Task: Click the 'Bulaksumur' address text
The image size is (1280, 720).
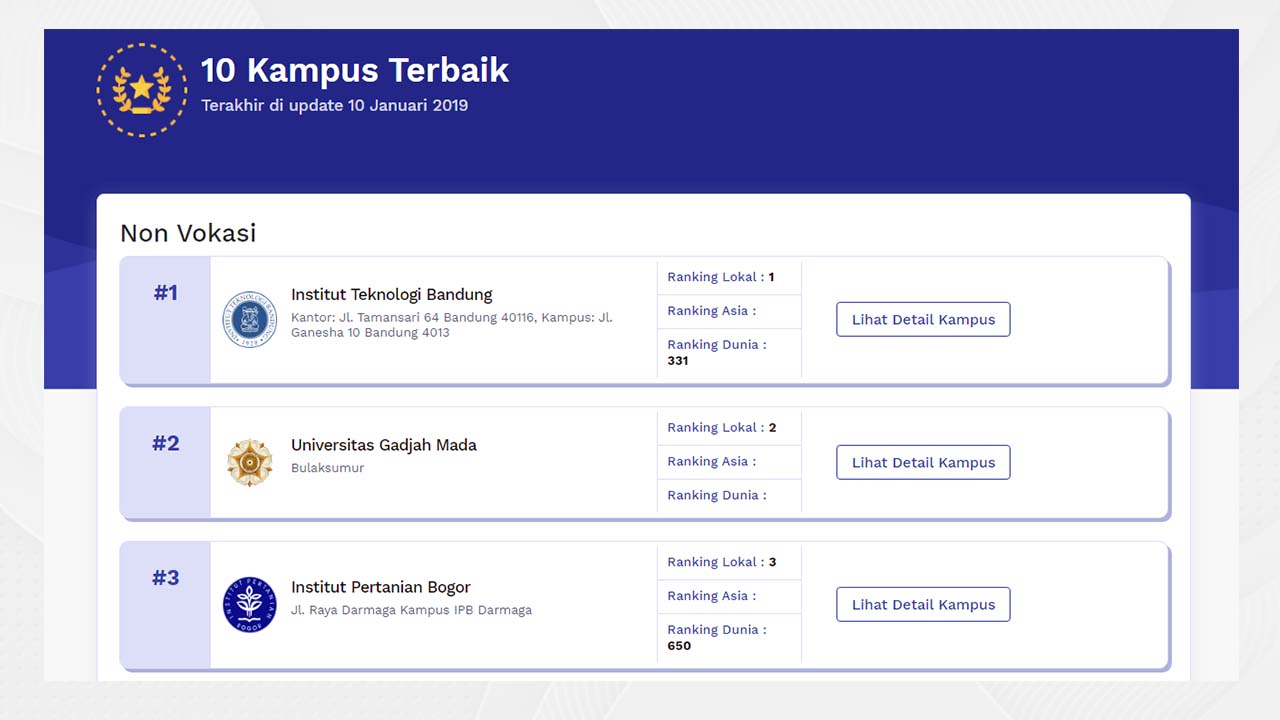Action: click(328, 468)
